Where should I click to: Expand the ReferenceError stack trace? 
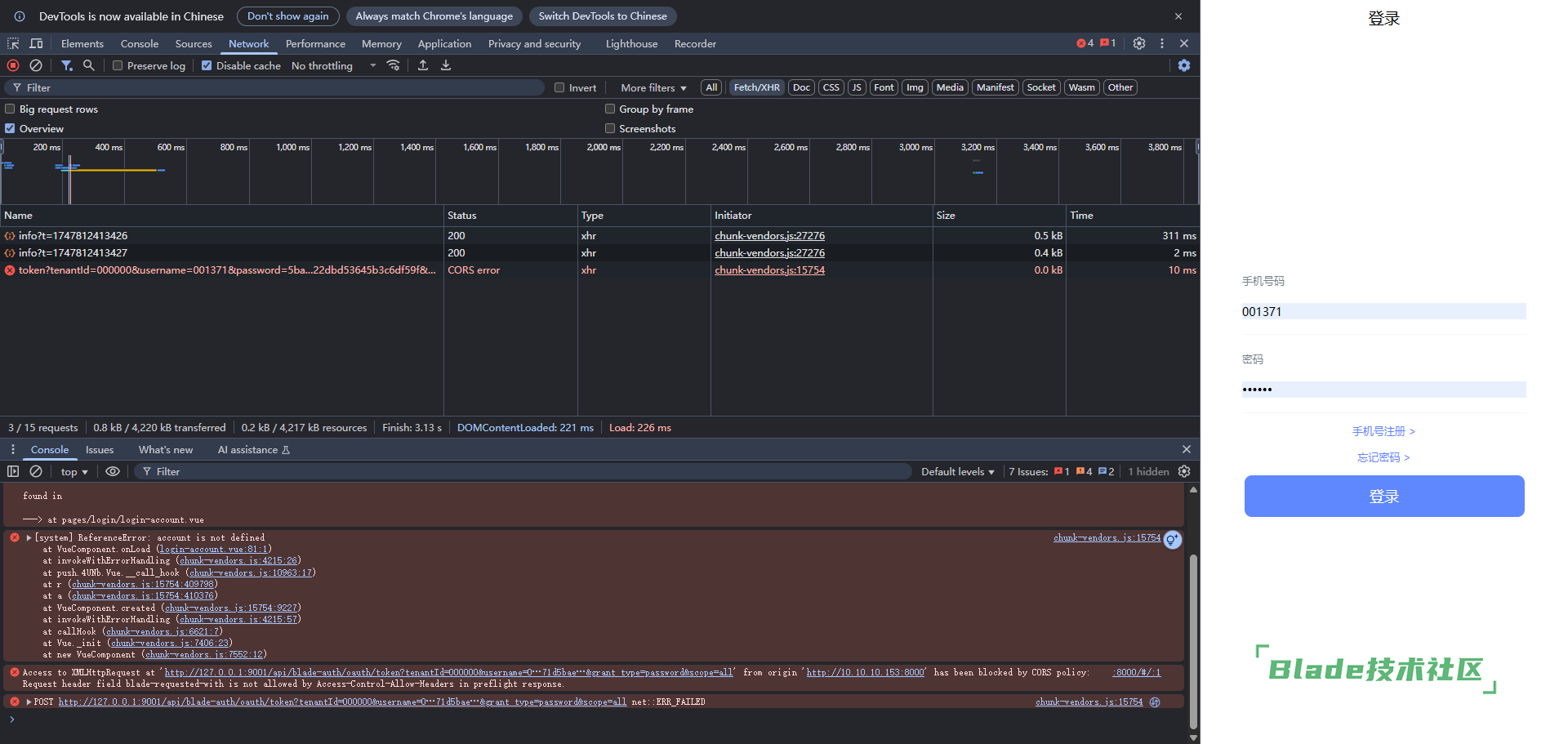(29, 537)
